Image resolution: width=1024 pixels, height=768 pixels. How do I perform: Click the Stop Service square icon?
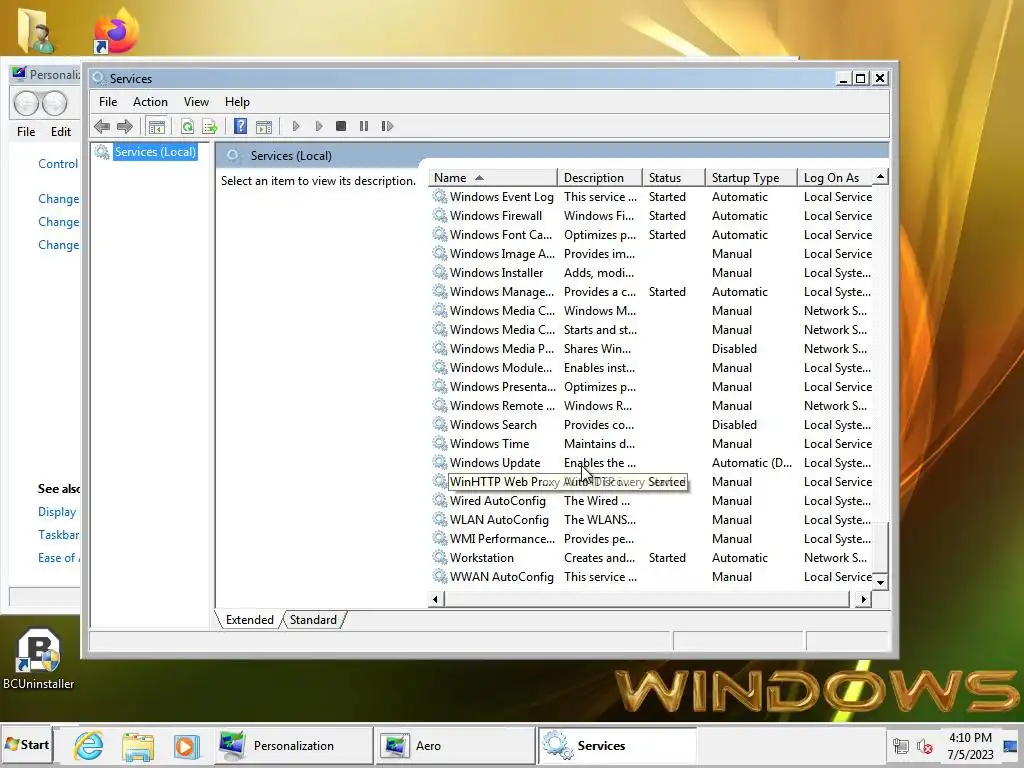tap(341, 126)
